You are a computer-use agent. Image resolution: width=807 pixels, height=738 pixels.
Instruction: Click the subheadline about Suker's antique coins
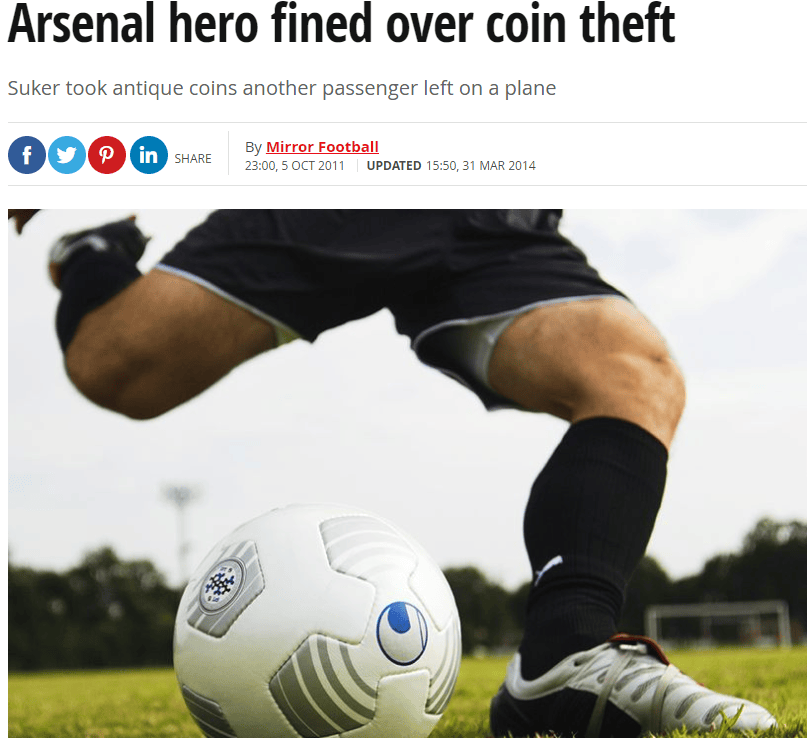[282, 88]
